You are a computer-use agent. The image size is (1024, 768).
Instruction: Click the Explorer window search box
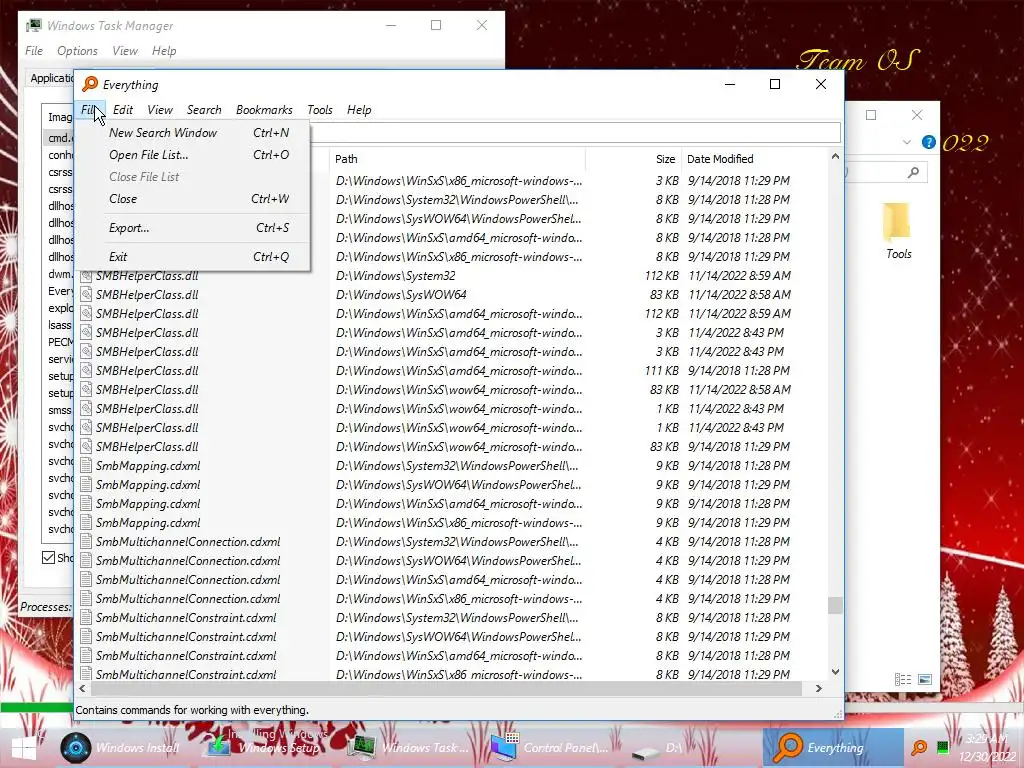[x=885, y=172]
